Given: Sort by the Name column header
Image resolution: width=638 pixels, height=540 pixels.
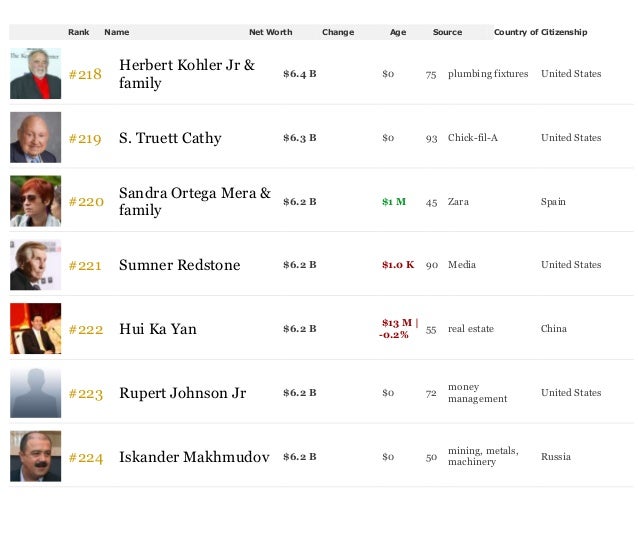Looking at the screenshot, I should point(117,32).
